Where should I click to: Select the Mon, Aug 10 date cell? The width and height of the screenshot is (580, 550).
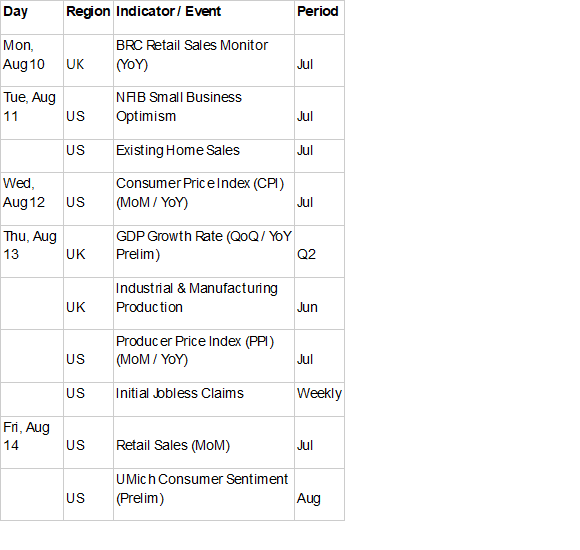[32, 61]
